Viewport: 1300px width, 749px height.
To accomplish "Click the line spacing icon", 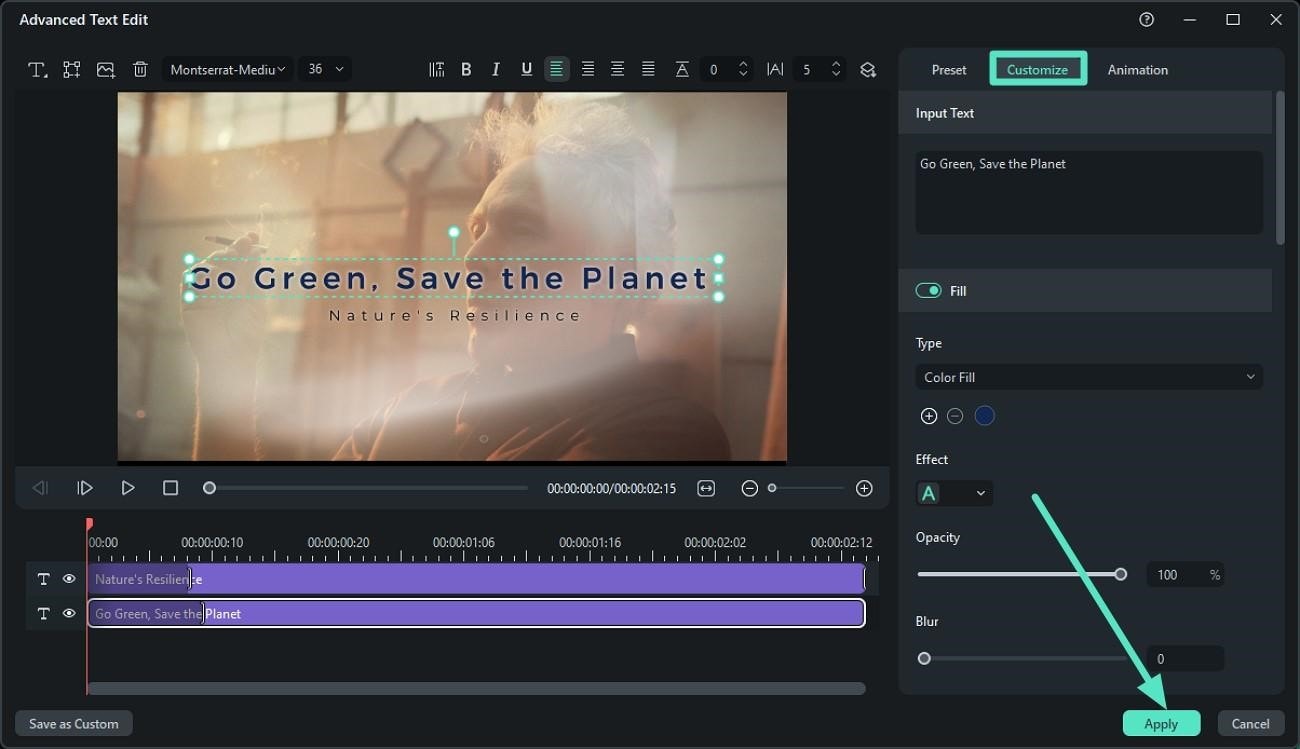I will coord(682,70).
